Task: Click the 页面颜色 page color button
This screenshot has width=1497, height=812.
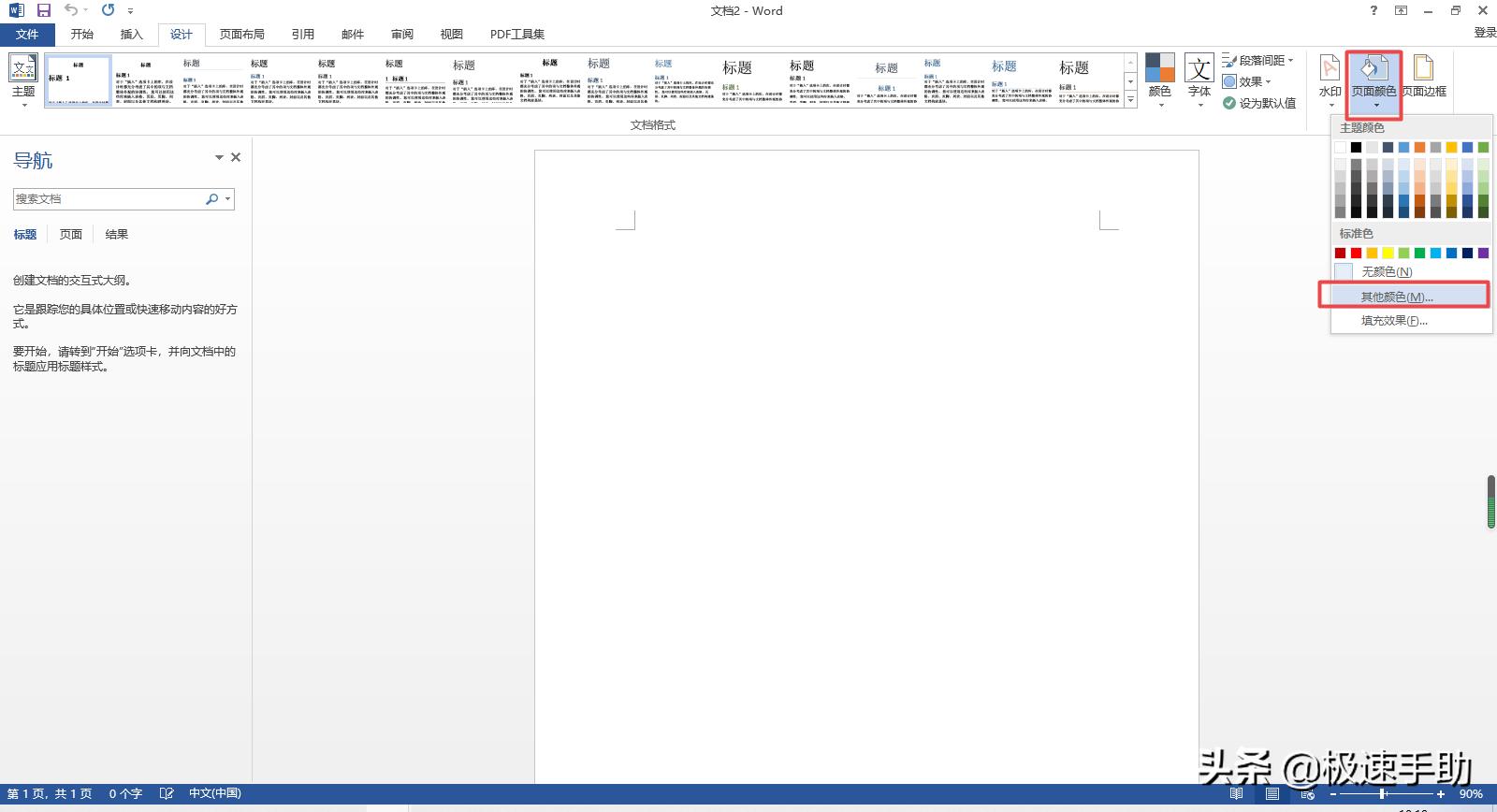Action: 1373,82
